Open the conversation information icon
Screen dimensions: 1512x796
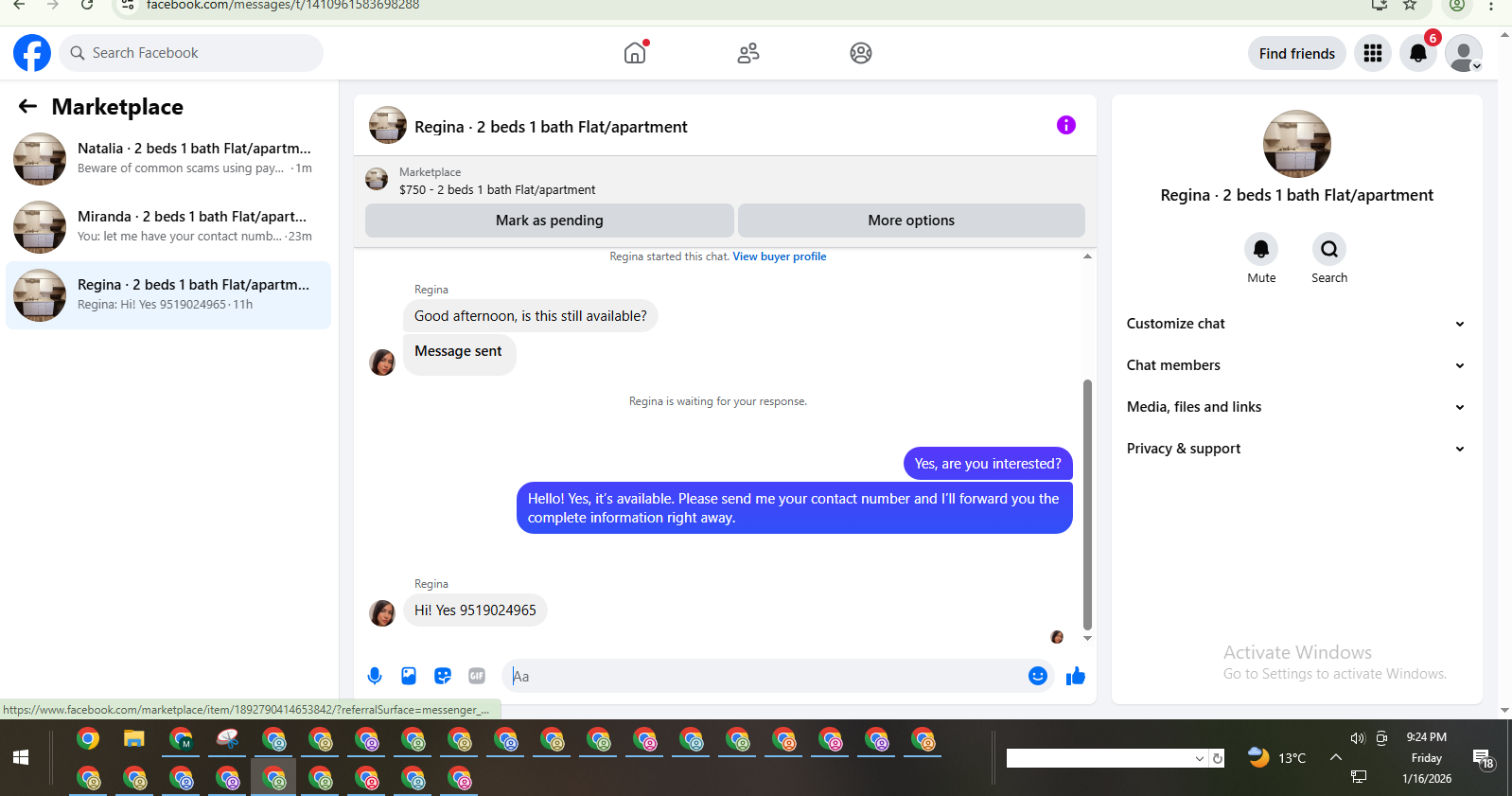click(x=1066, y=125)
